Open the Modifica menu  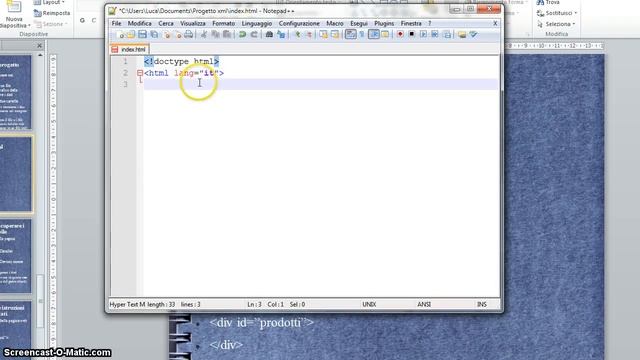[140, 24]
